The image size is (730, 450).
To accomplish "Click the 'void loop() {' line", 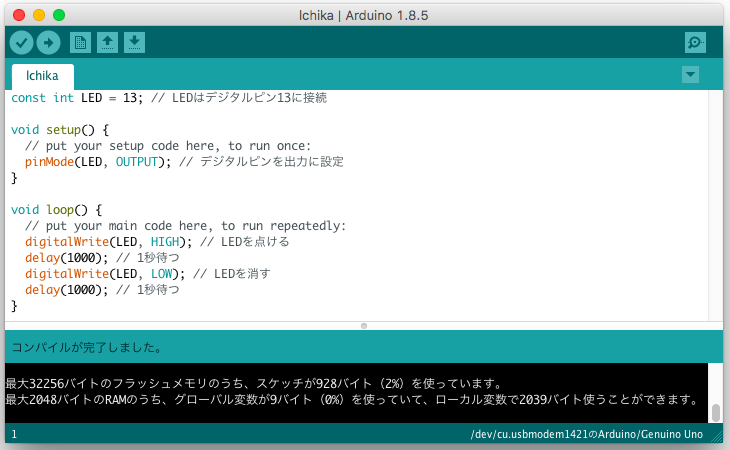I will point(56,210).
